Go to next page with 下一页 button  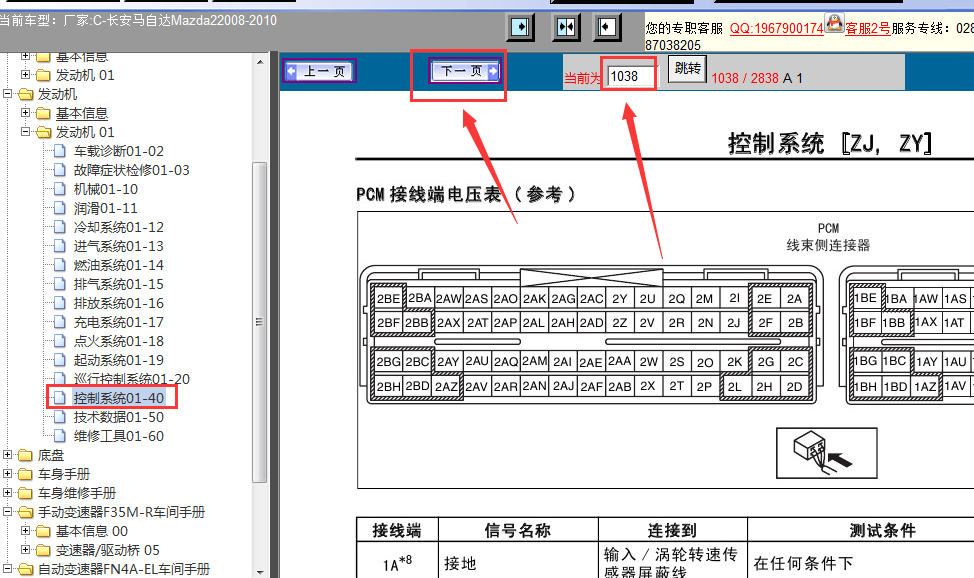click(x=466, y=71)
